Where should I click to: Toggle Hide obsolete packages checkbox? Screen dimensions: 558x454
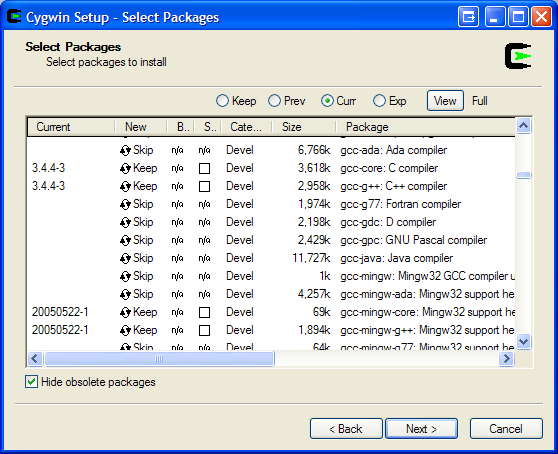[32, 382]
